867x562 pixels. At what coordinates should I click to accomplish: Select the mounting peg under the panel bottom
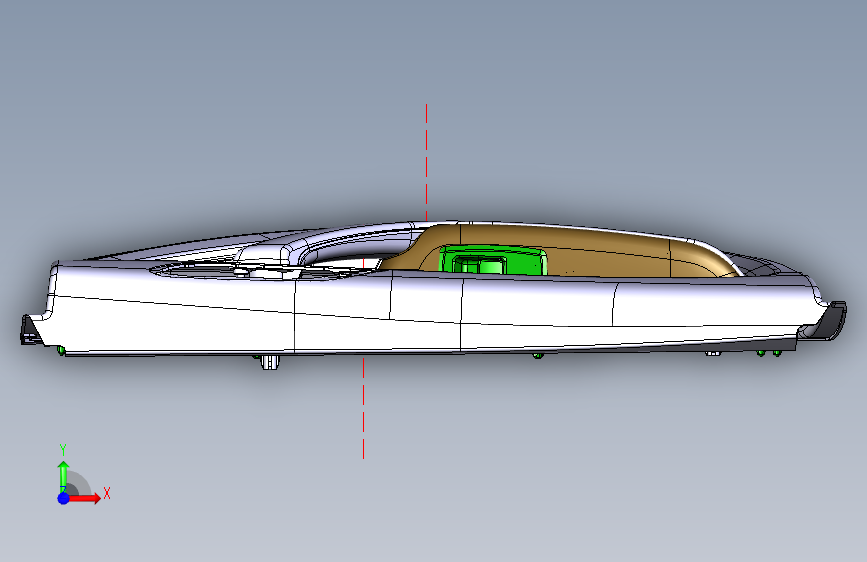(x=269, y=362)
